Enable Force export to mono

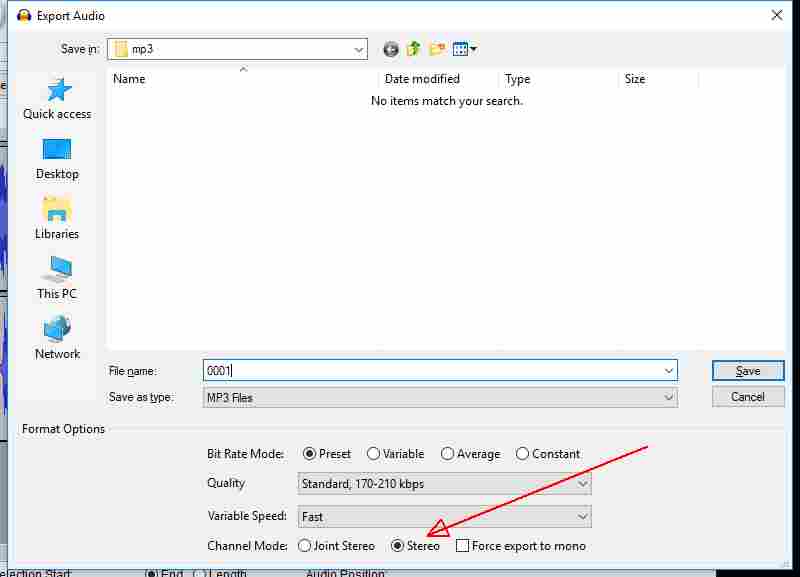click(462, 546)
